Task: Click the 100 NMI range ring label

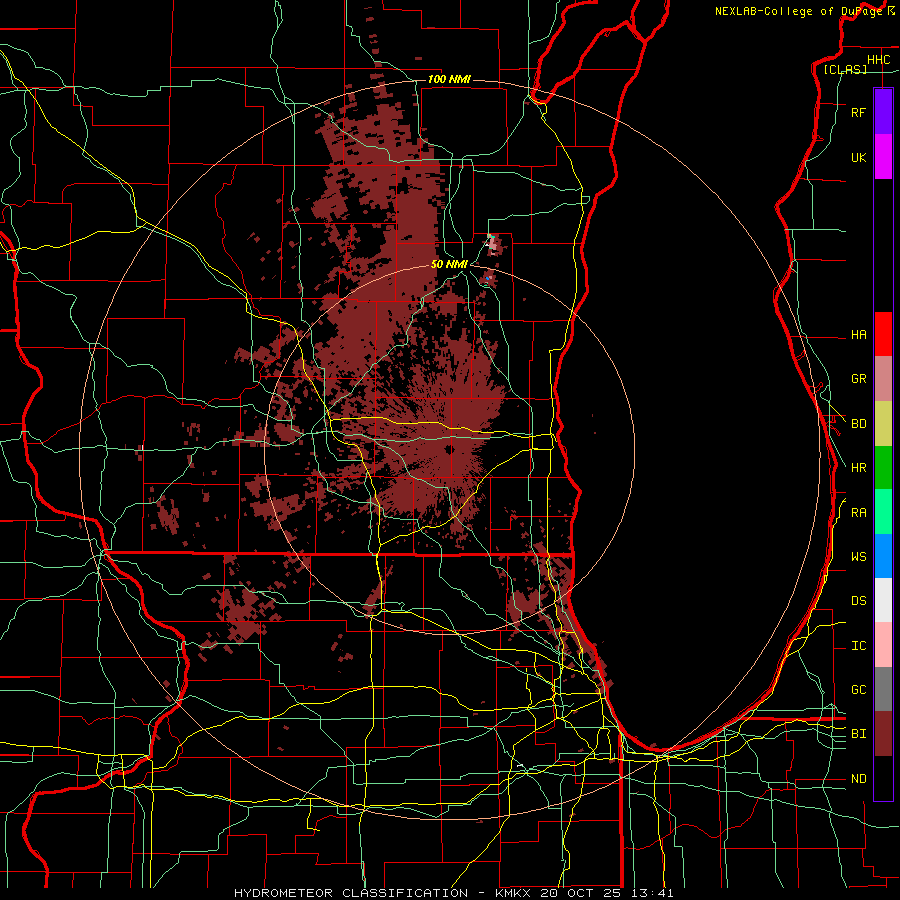Action: (449, 79)
